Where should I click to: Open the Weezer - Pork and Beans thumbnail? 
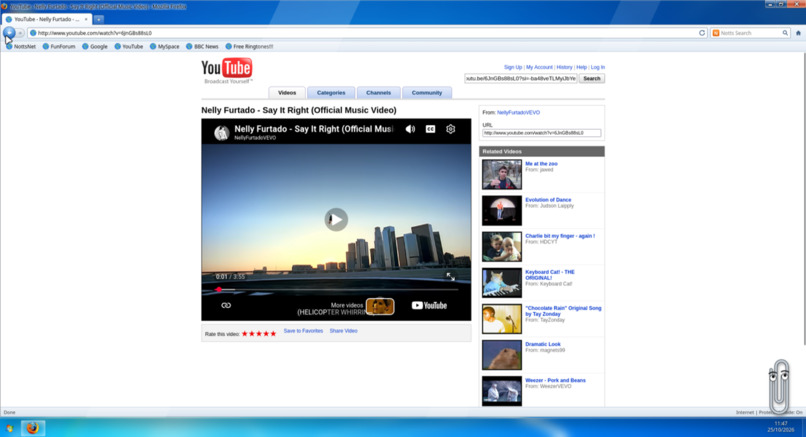[502, 391]
